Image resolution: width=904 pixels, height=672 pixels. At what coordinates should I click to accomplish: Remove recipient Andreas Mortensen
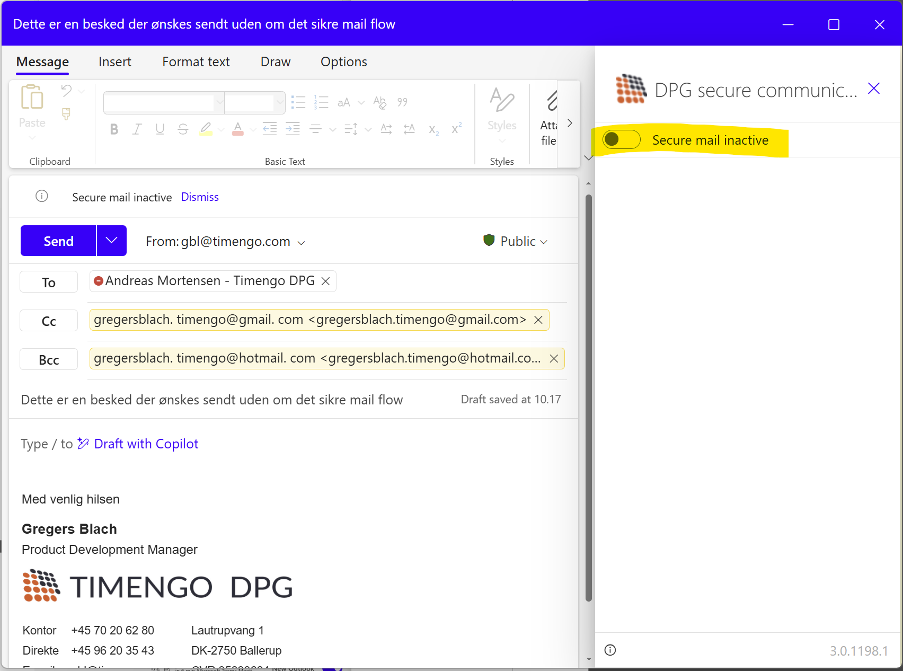[326, 281]
